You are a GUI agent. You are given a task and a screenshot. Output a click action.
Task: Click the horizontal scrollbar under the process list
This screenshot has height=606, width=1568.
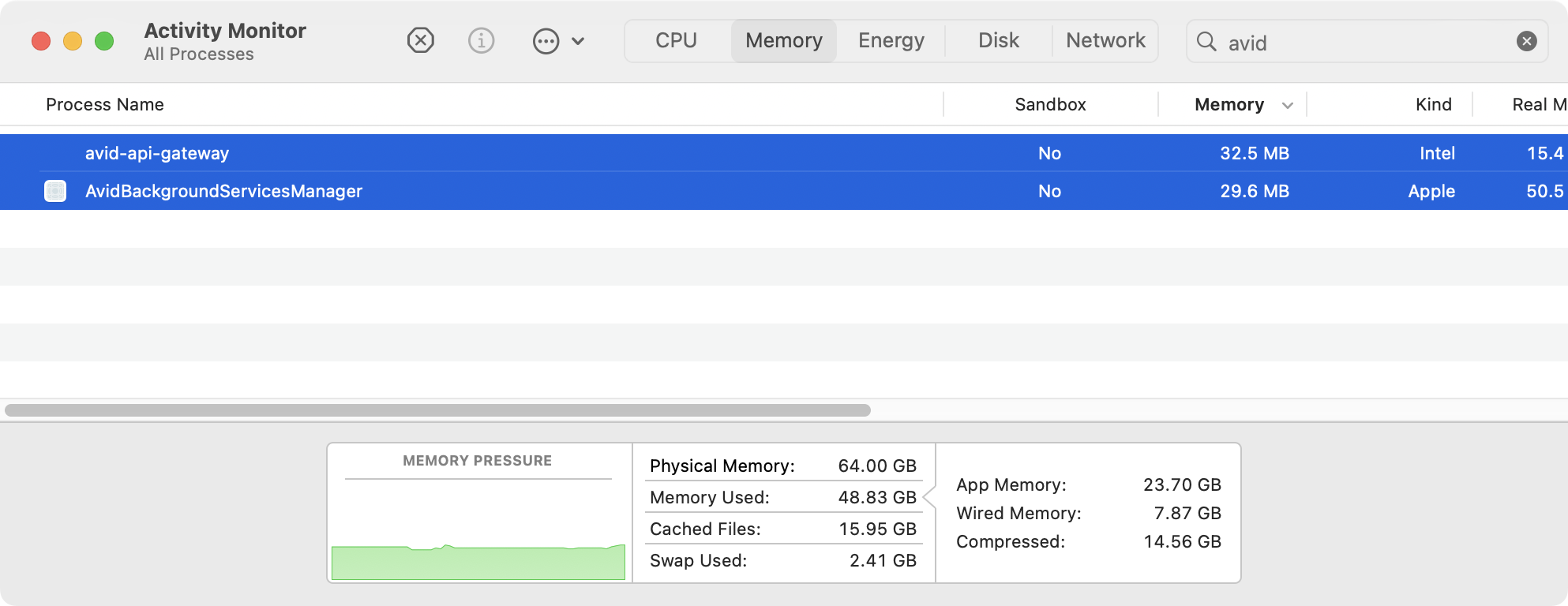tap(437, 410)
